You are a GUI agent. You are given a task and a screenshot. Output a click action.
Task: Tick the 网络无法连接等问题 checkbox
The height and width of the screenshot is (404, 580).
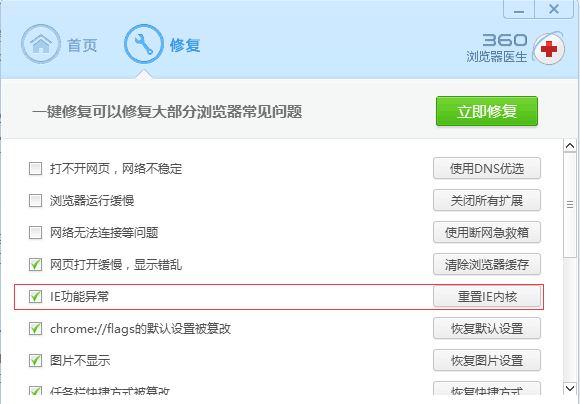pos(36,233)
